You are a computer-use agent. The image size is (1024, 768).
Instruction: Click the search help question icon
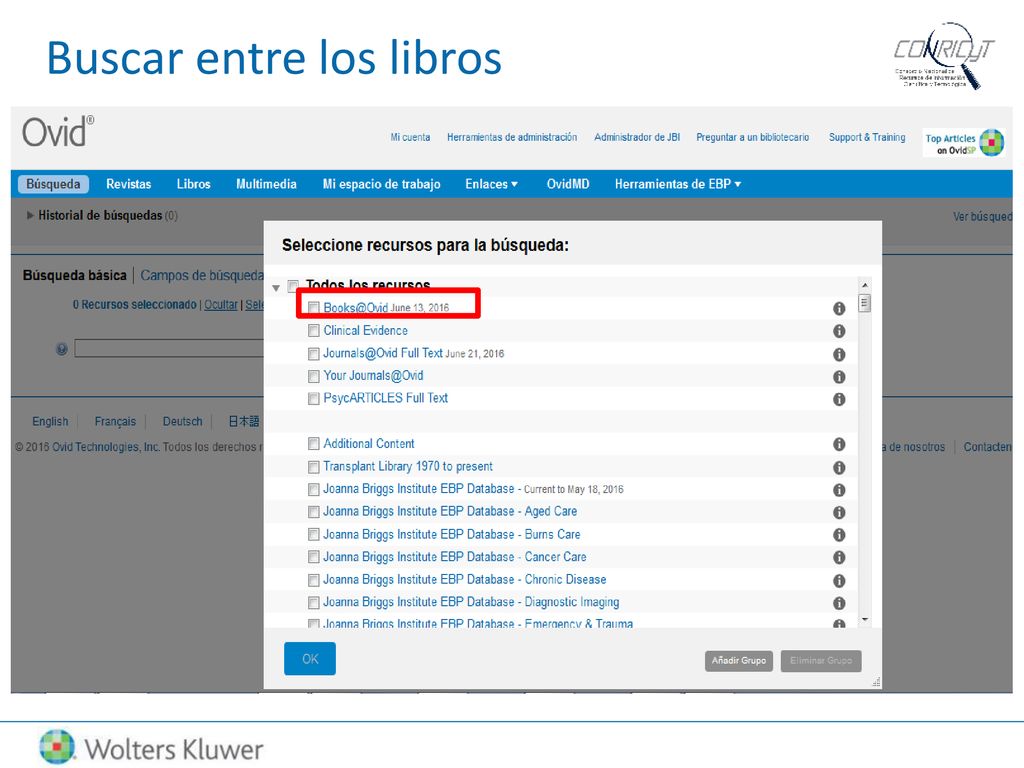click(61, 349)
